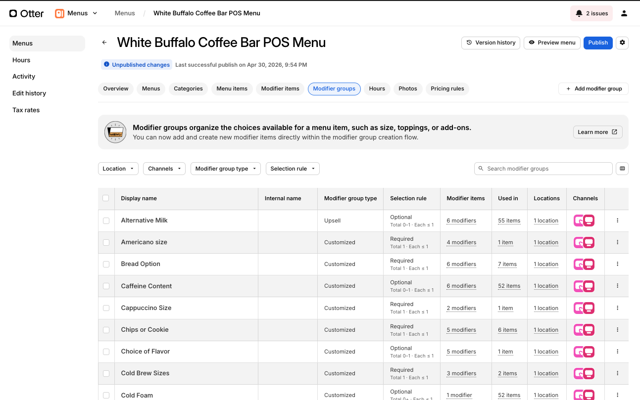Check the Chips or Cookie row checkbox
Screen dimensions: 640x400
[x=106, y=329]
